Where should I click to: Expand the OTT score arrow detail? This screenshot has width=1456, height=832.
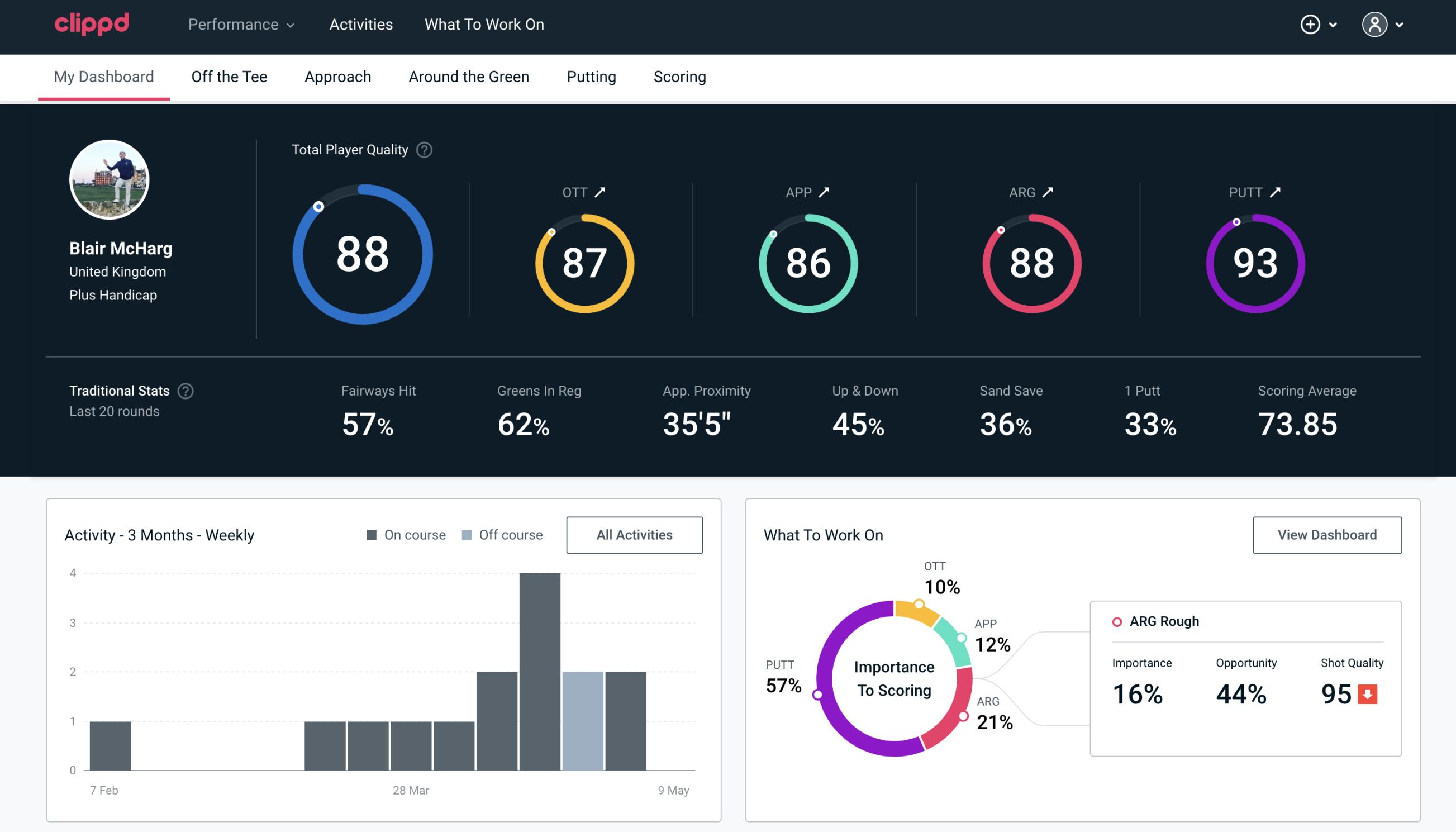coord(600,192)
